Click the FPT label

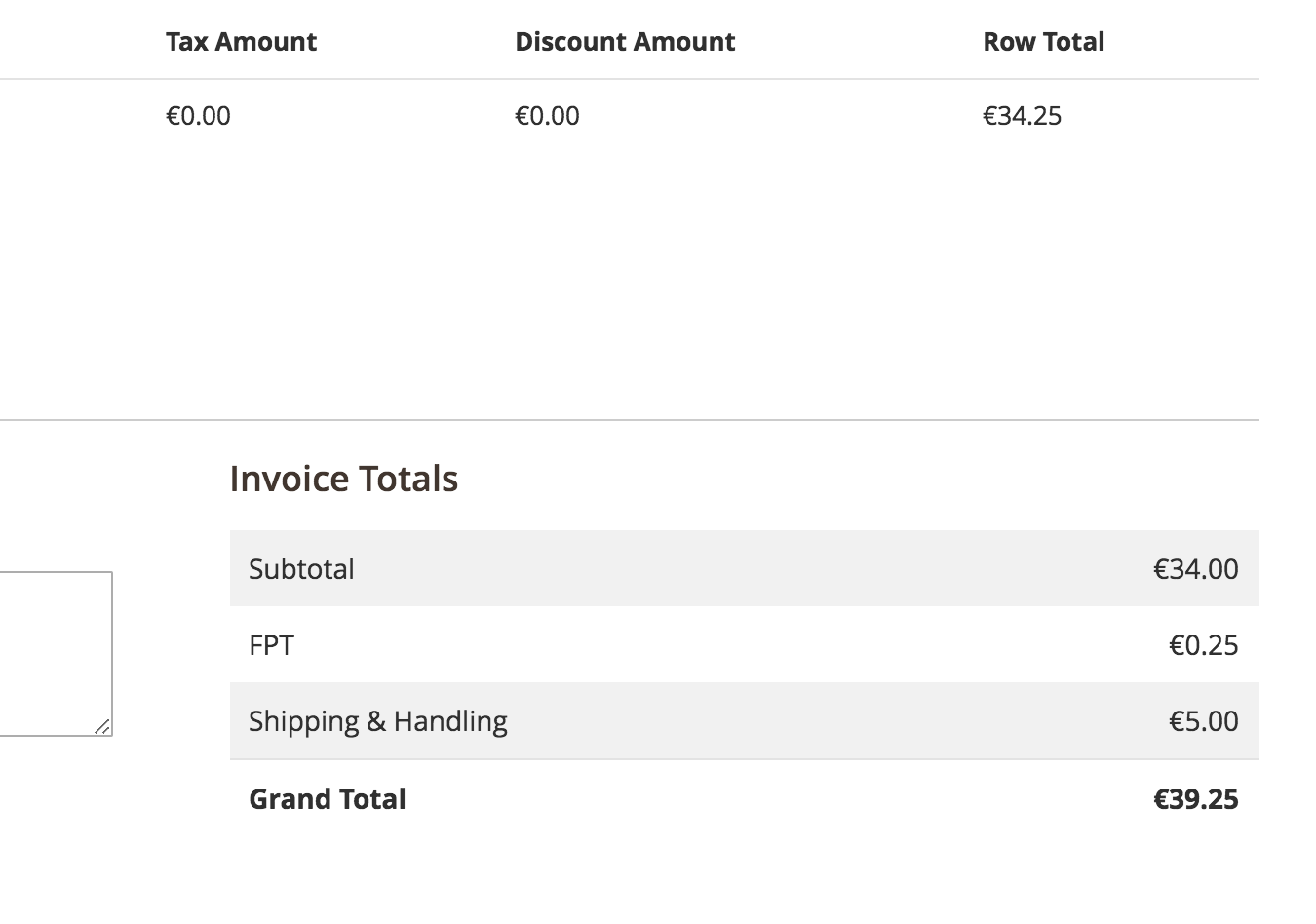click(271, 645)
